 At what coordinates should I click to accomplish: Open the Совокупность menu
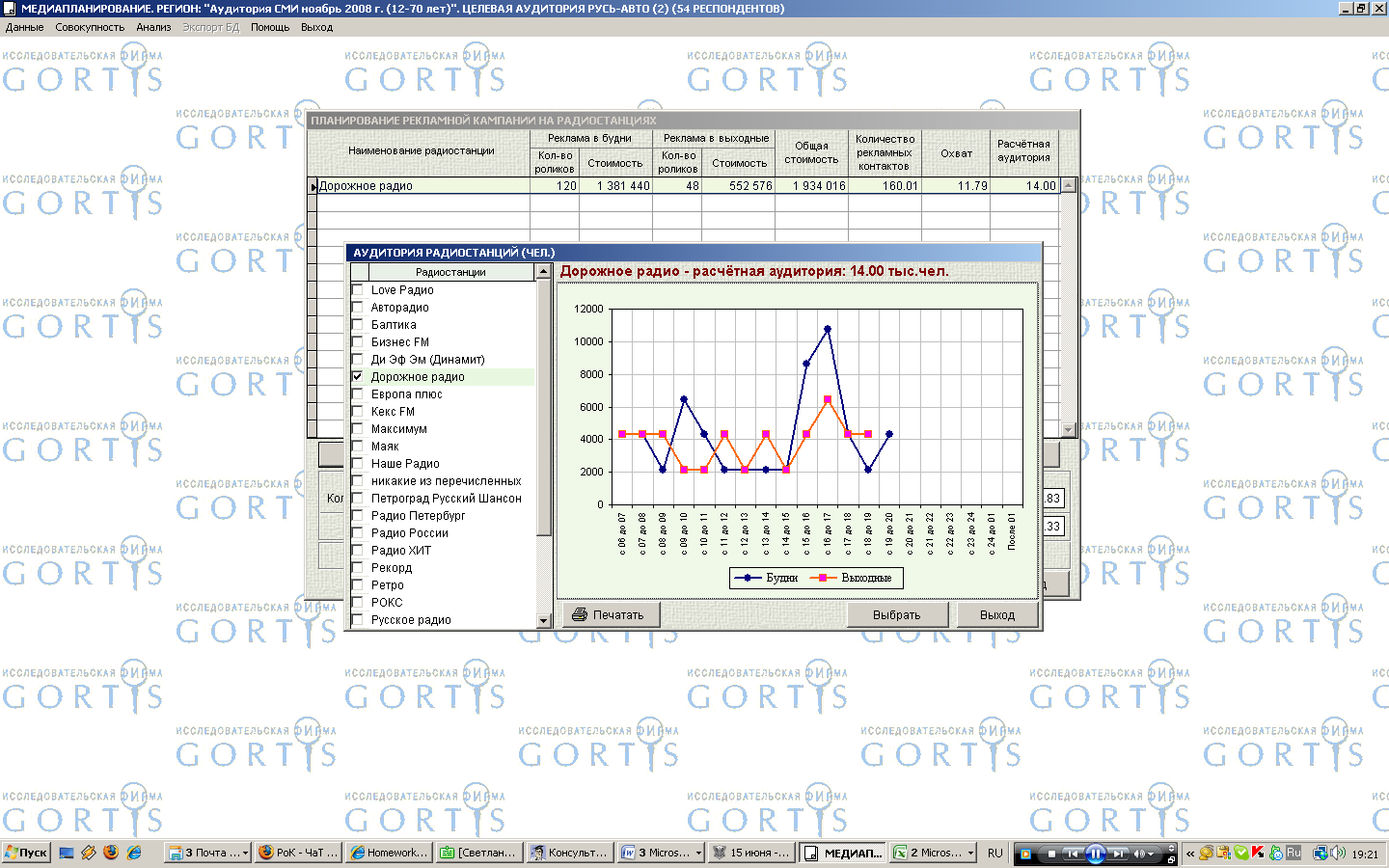point(90,27)
